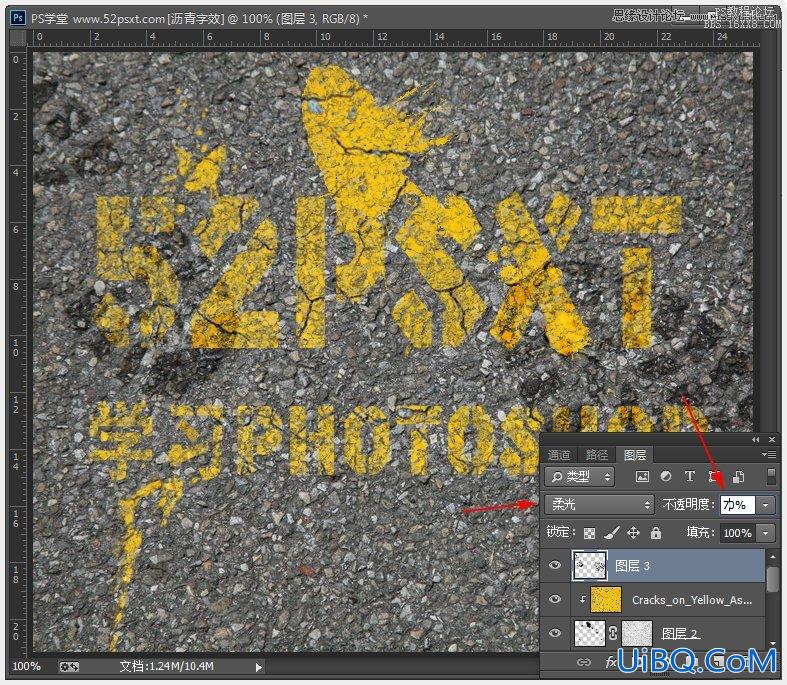Click the layer mask link chain on 图层 2
Image resolution: width=787 pixels, height=685 pixels.
(612, 633)
